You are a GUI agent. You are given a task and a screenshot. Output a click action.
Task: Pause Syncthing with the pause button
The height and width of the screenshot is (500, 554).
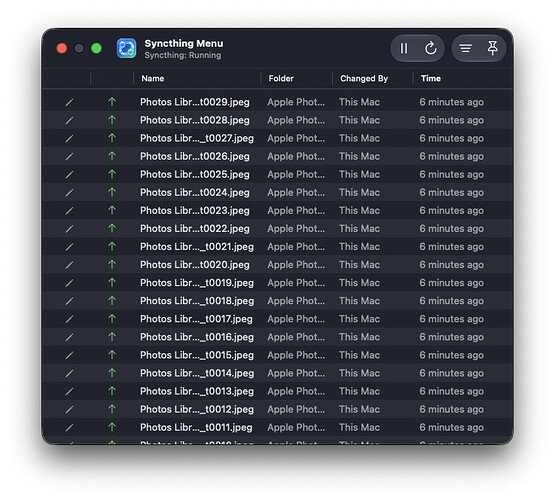tap(403, 48)
